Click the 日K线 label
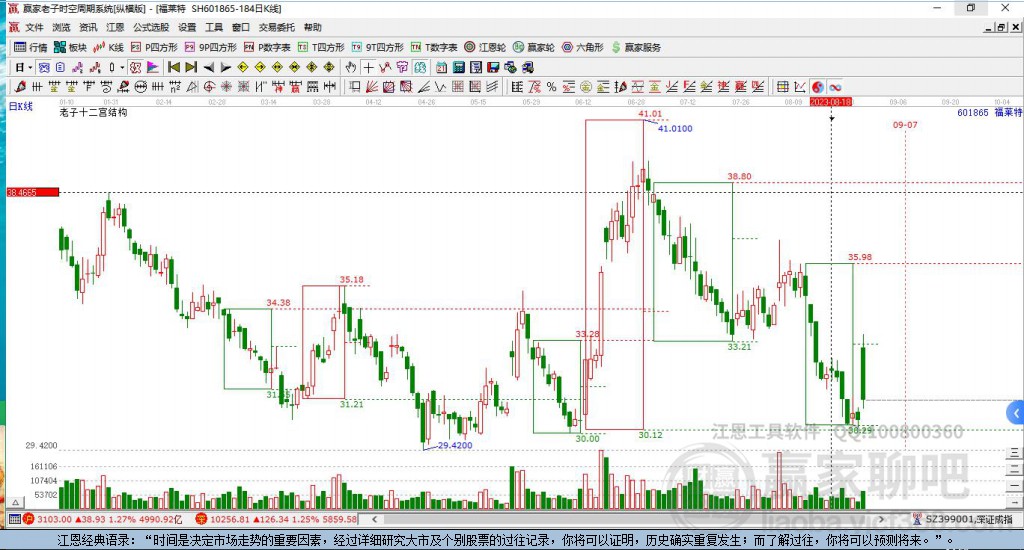Viewport: 1024px width, 550px height. pyautogui.click(x=21, y=106)
